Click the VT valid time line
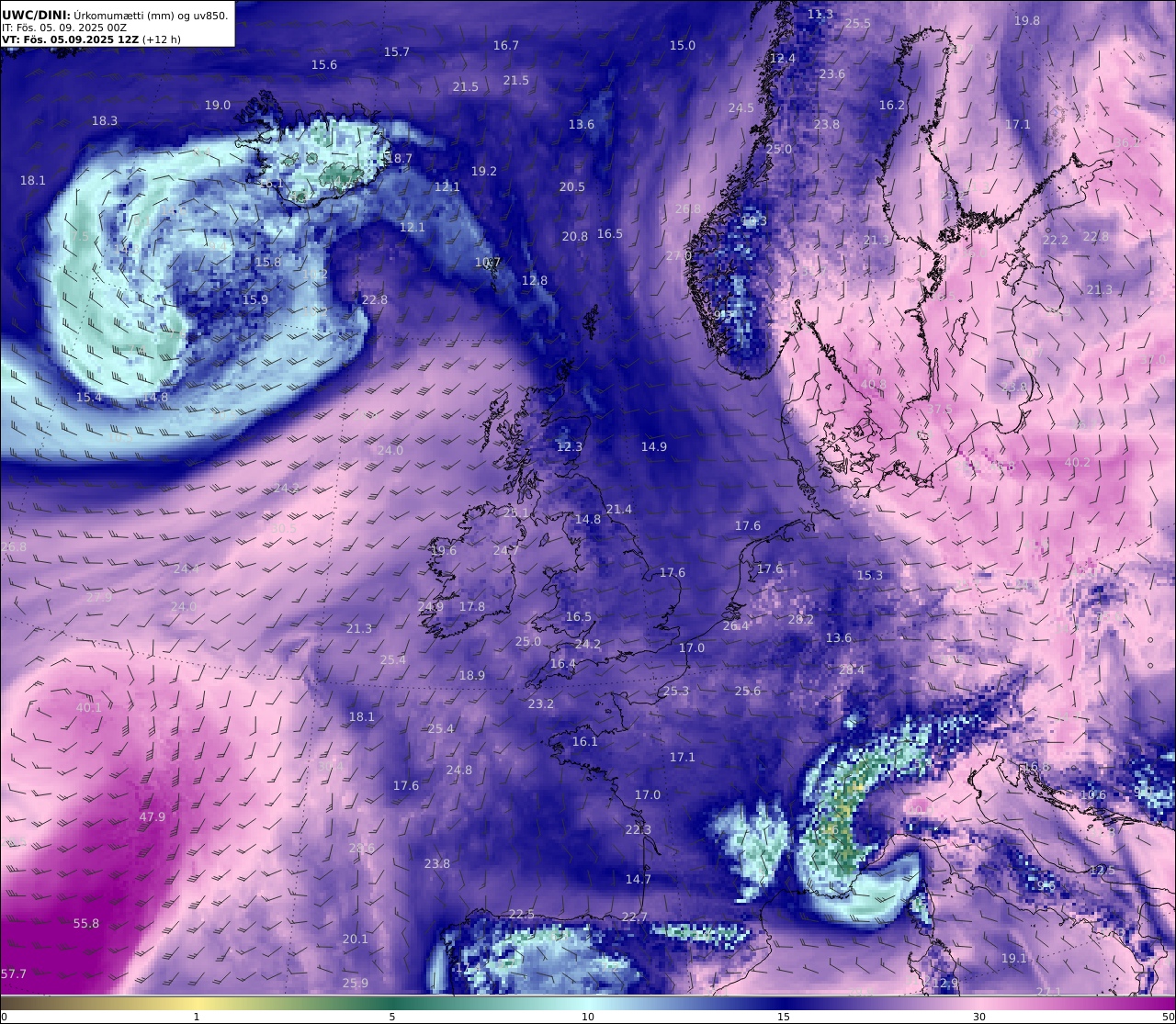 (x=91, y=39)
